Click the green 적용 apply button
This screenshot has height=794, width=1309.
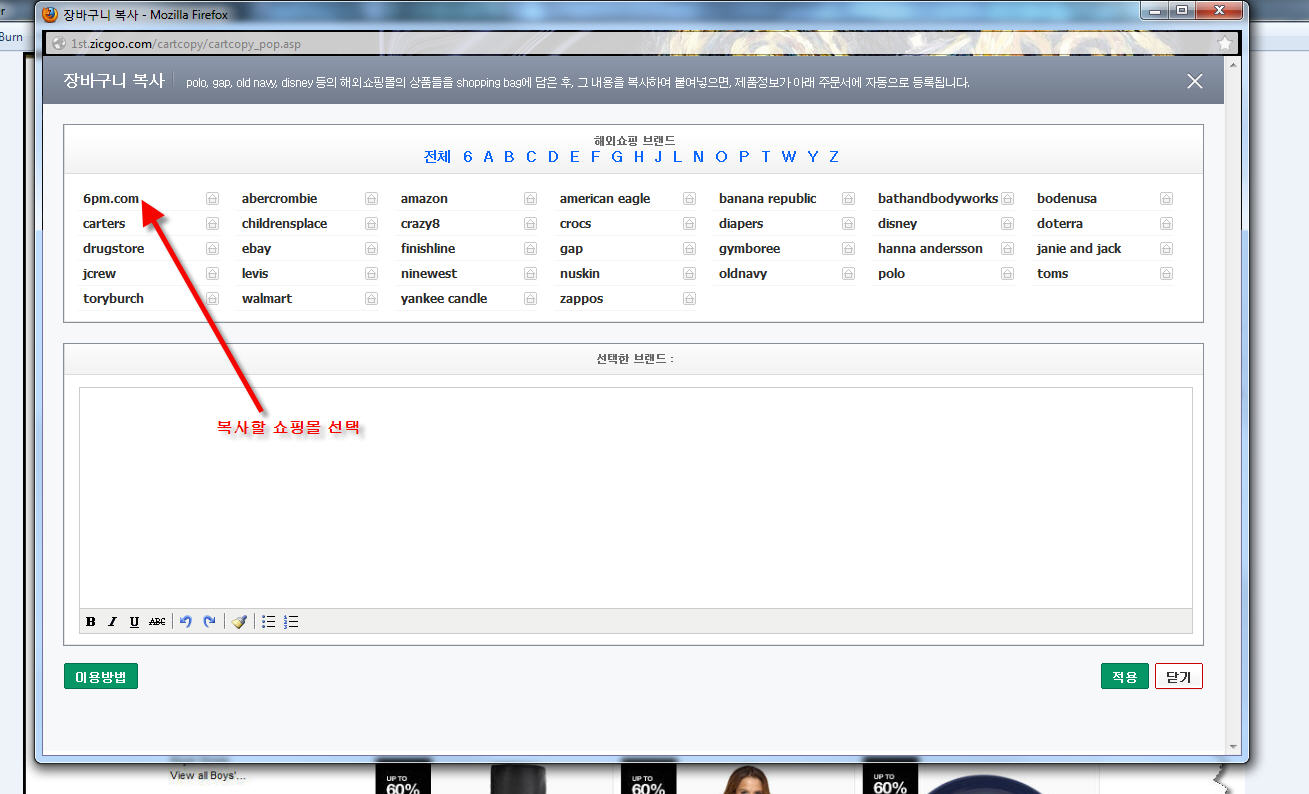pyautogui.click(x=1125, y=676)
